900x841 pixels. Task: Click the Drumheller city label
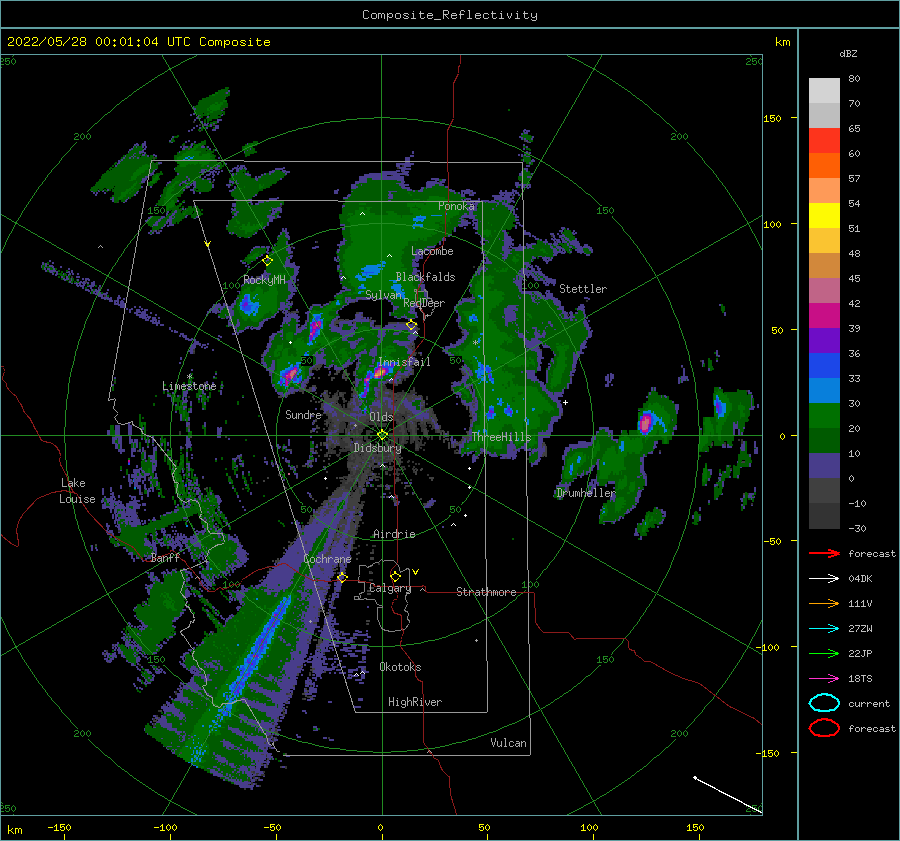coord(585,493)
